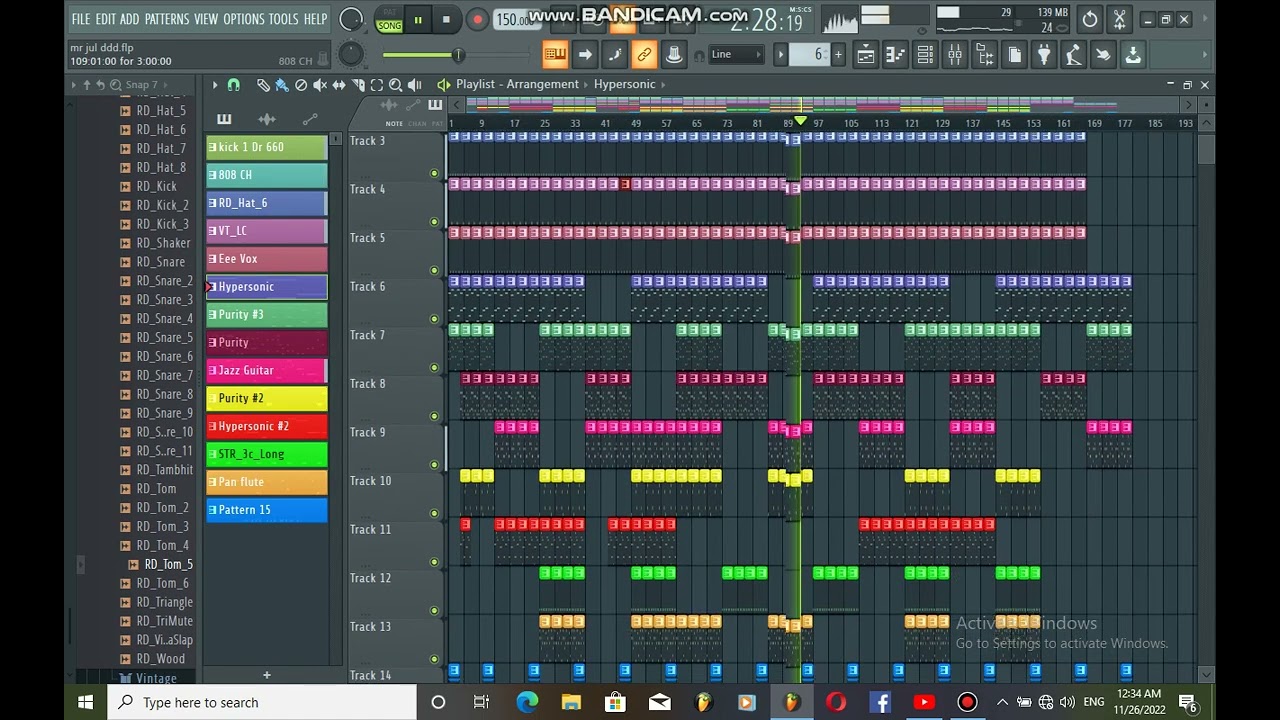Select the Slip tool in Playlist toolbar
Viewport: 1280px width, 720px height.
click(x=339, y=85)
